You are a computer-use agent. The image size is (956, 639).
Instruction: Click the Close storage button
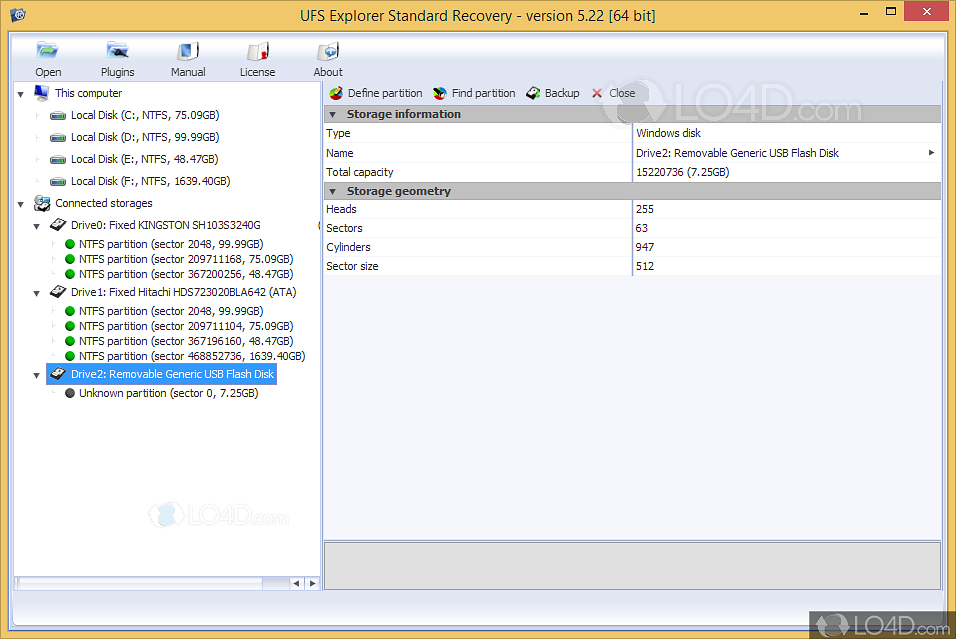tap(613, 93)
